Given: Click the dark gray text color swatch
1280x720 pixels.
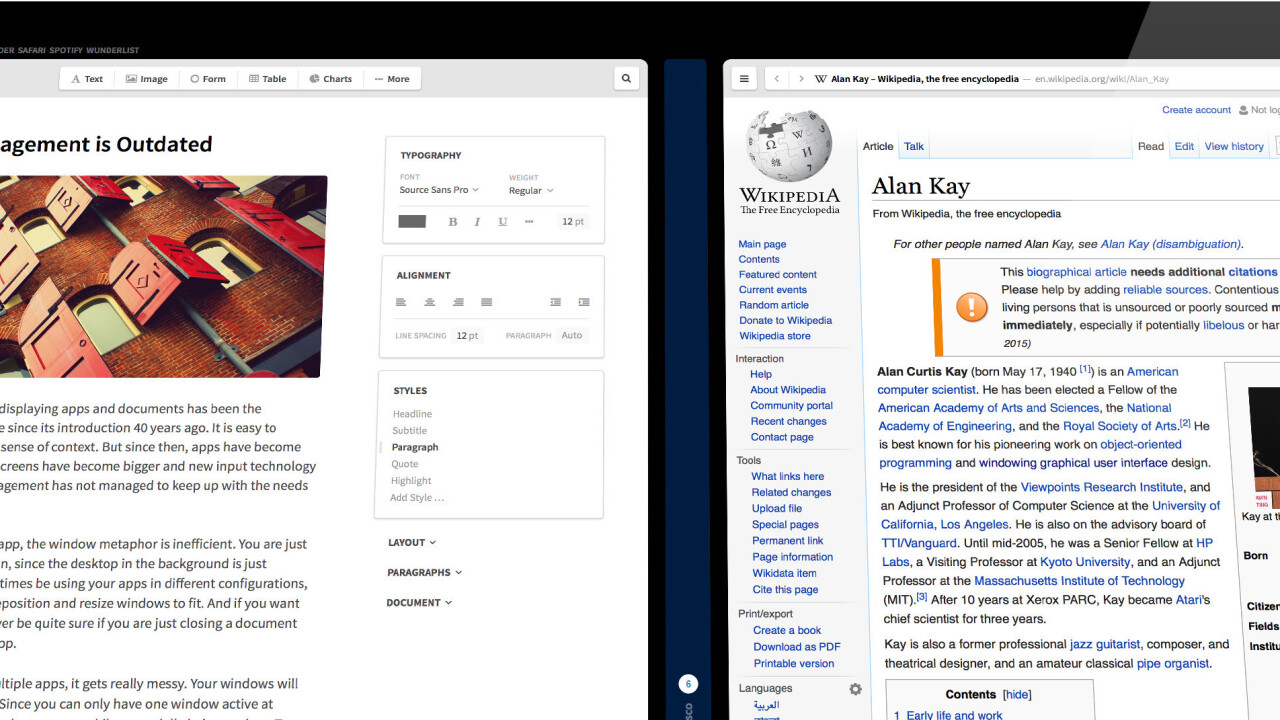Looking at the screenshot, I should click(x=412, y=222).
